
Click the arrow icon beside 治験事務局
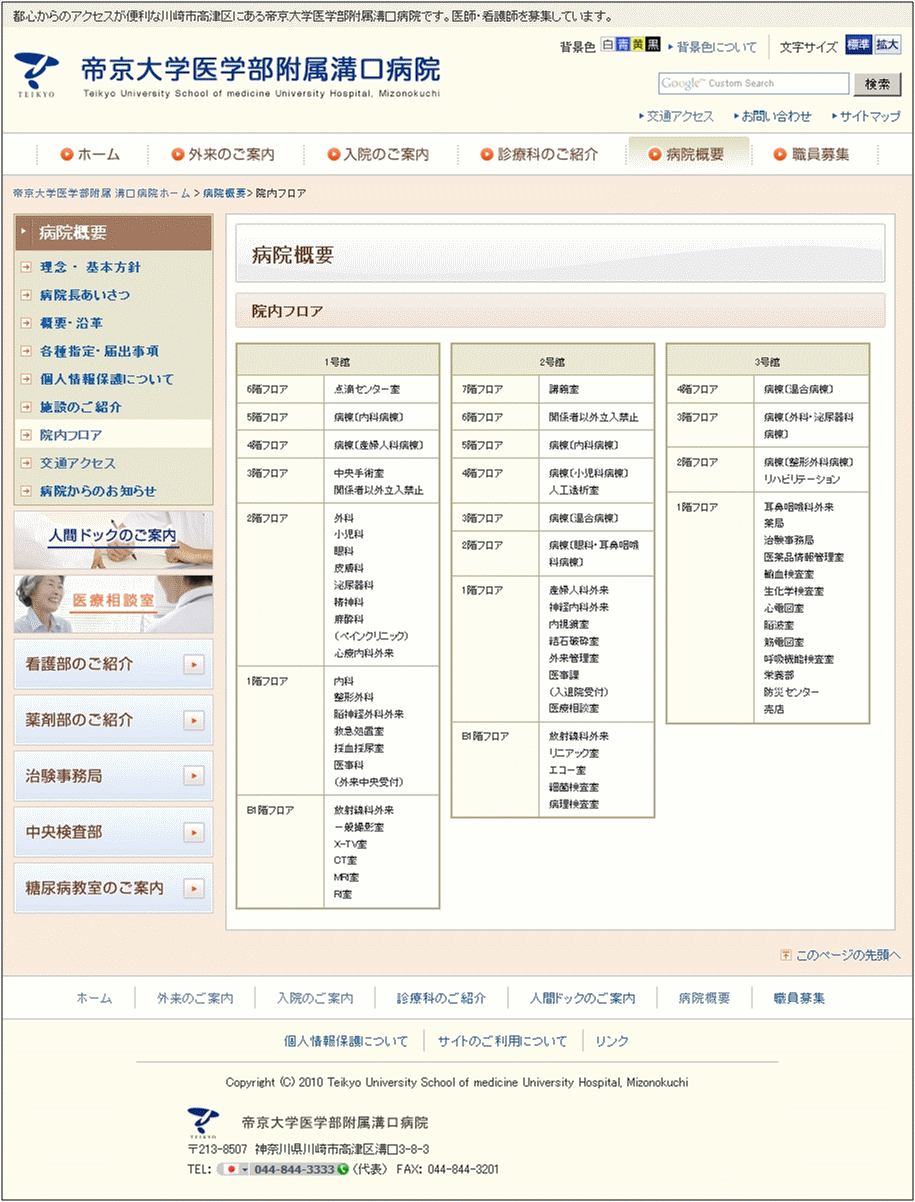pos(194,776)
